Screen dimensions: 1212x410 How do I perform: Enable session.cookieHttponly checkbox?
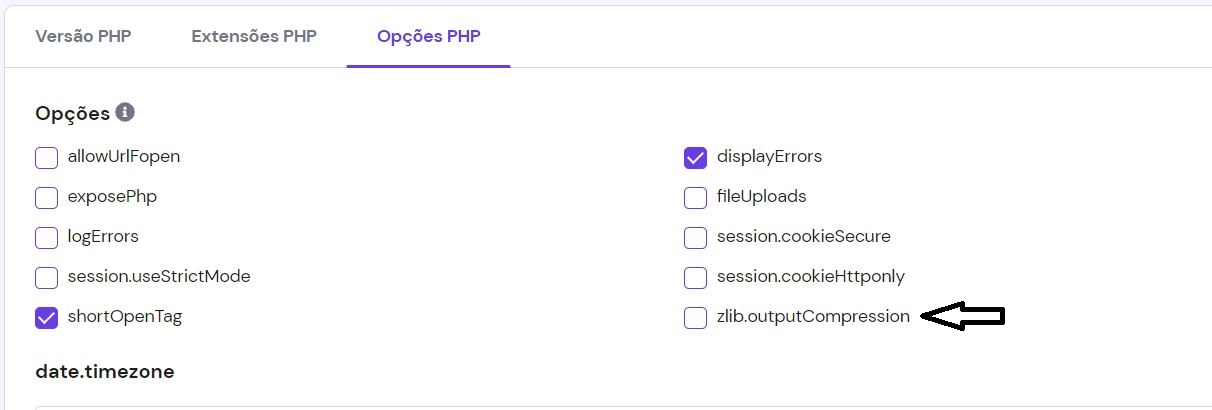(695, 277)
